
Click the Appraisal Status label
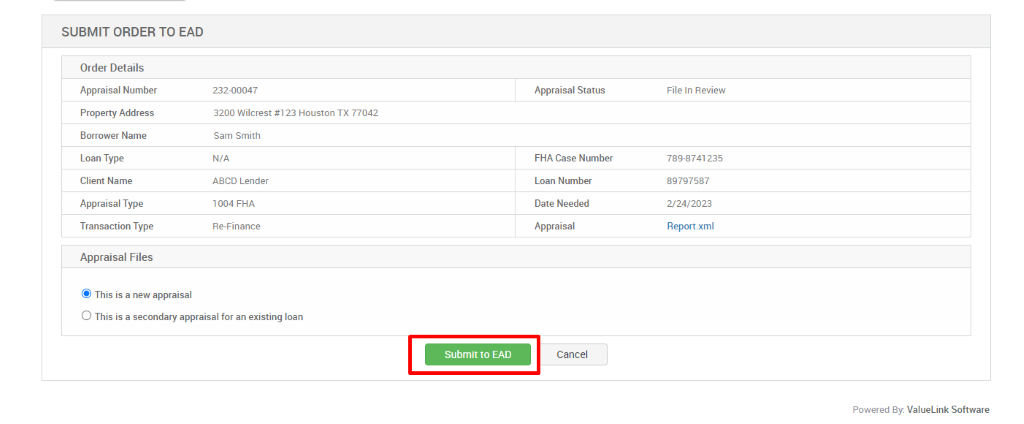pos(569,90)
